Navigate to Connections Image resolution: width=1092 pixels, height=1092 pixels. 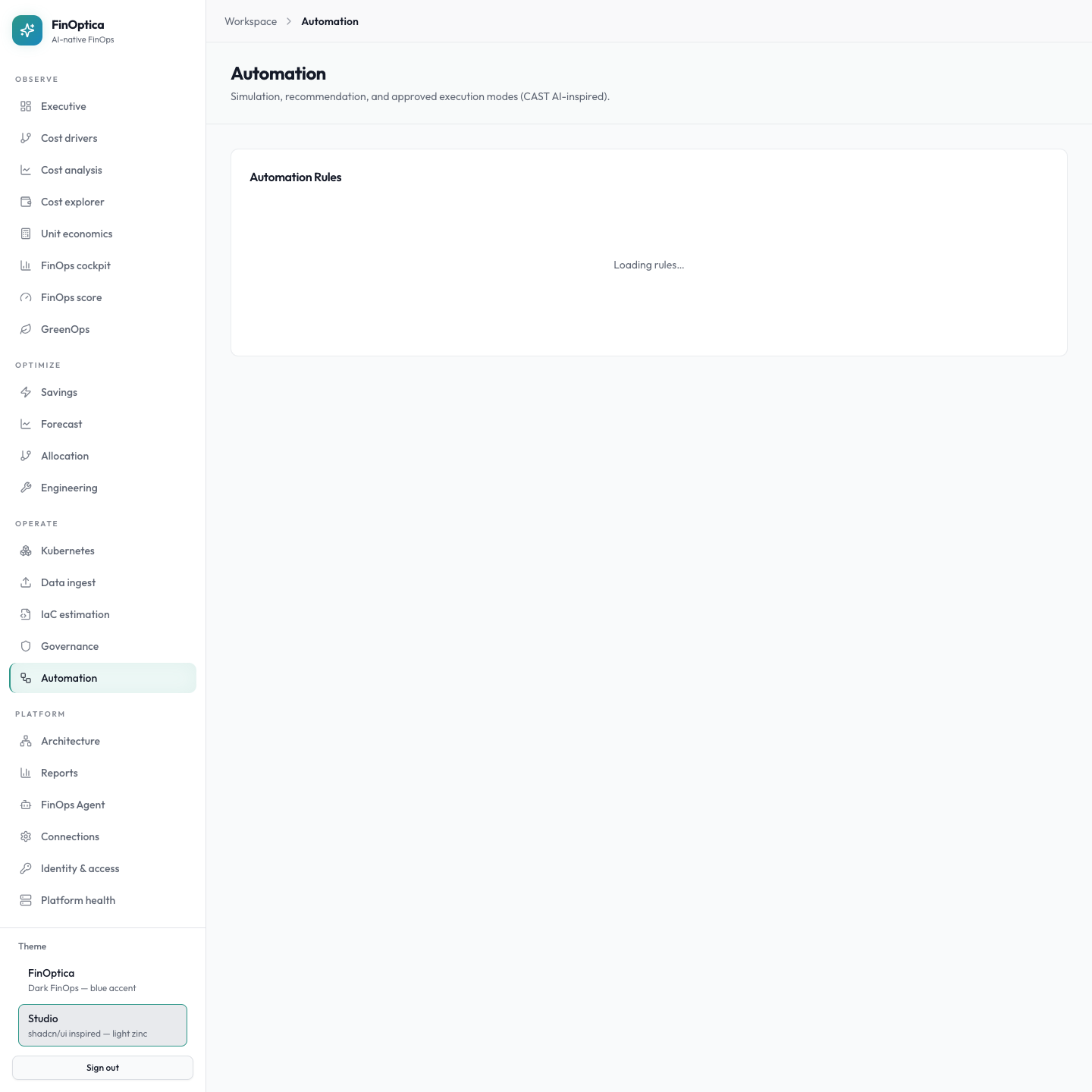(102, 836)
